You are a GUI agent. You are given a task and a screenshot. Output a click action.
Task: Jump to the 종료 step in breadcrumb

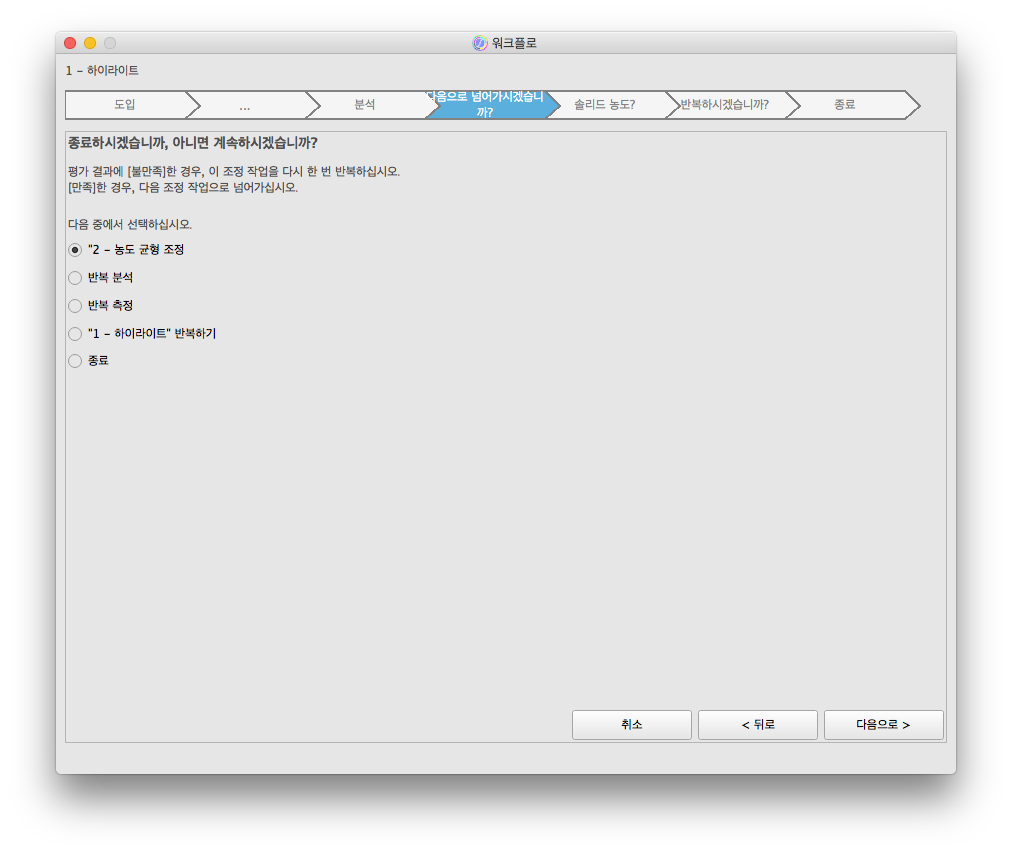pyautogui.click(x=845, y=105)
